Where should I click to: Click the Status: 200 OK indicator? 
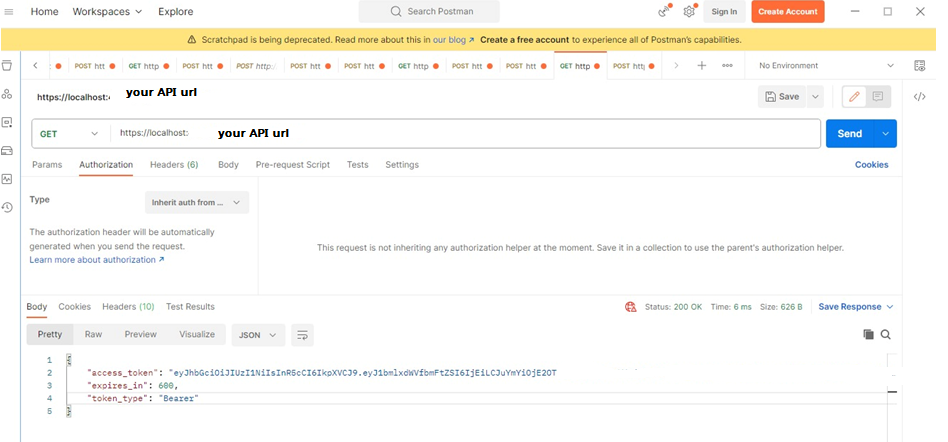[x=673, y=307]
